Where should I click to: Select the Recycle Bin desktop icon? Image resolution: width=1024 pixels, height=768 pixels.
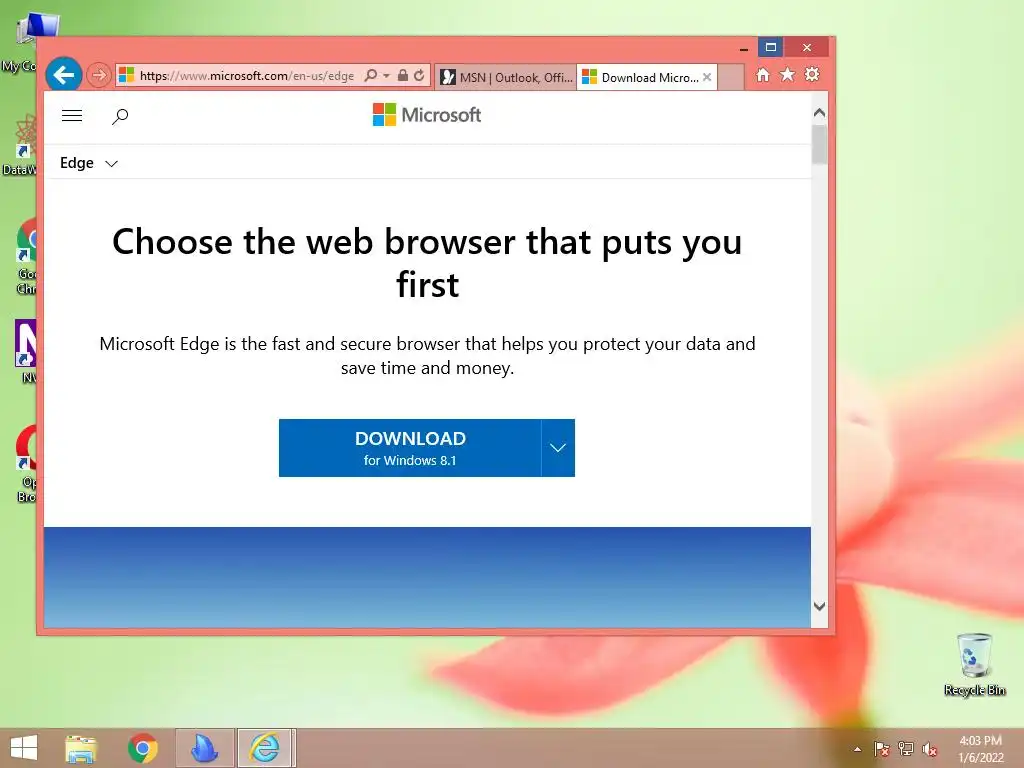click(974, 664)
